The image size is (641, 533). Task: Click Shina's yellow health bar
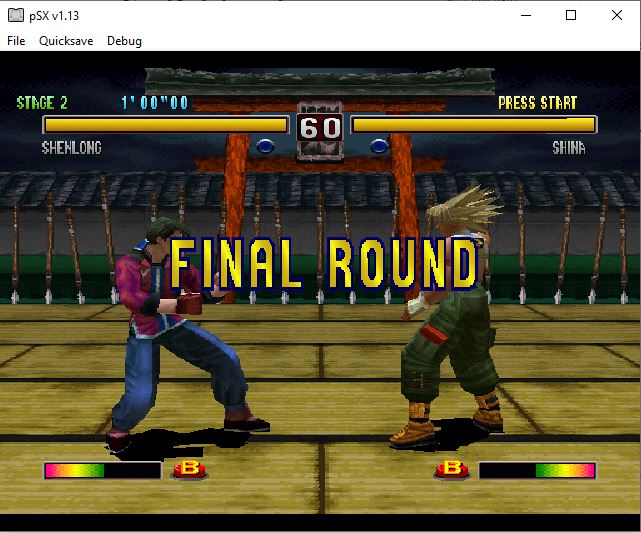point(474,125)
